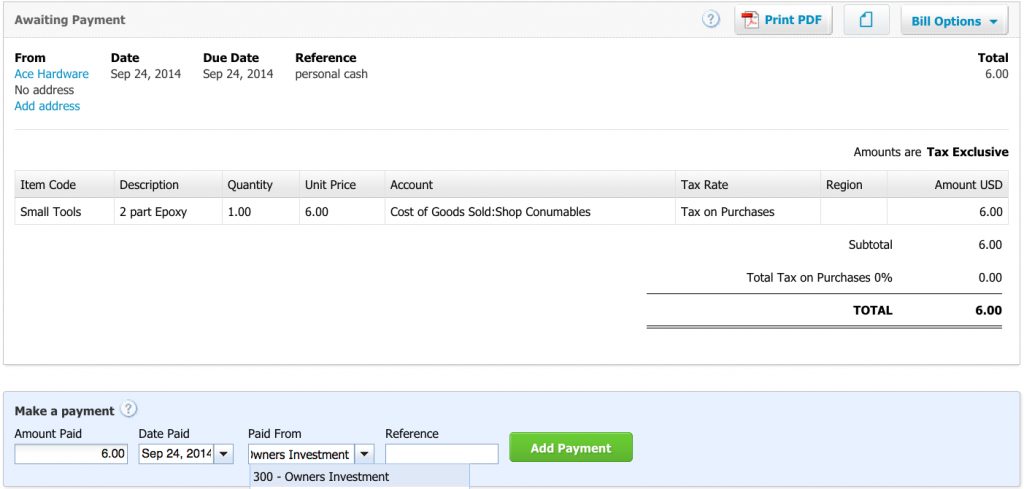Expand the Paid From dropdown arrow

(364, 454)
